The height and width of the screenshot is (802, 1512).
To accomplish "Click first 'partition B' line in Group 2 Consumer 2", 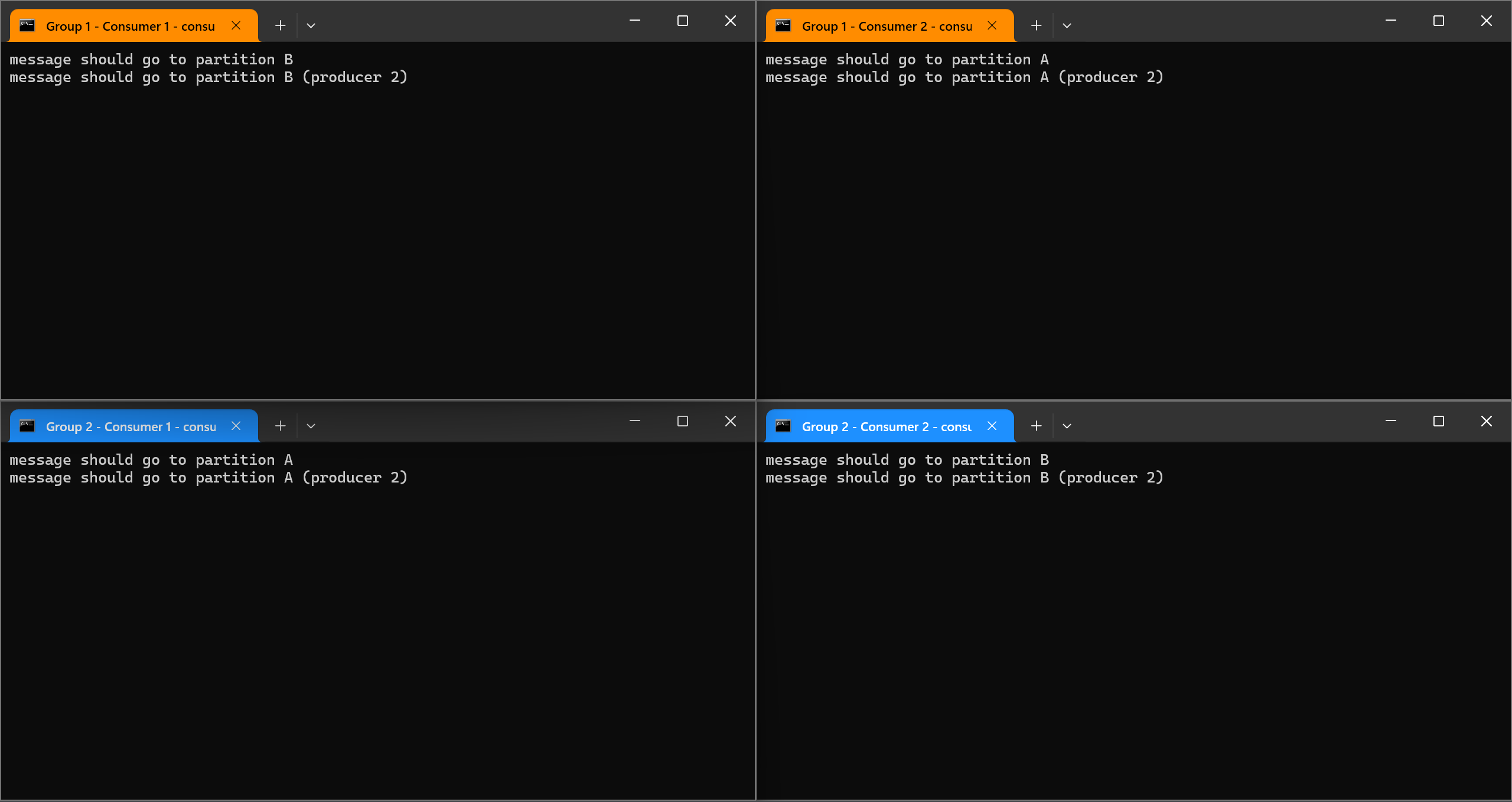I will tap(907, 460).
